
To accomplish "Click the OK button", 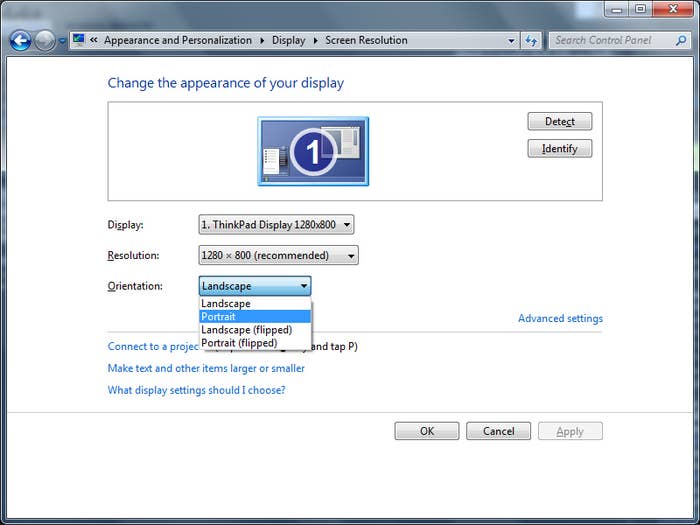I will [427, 431].
